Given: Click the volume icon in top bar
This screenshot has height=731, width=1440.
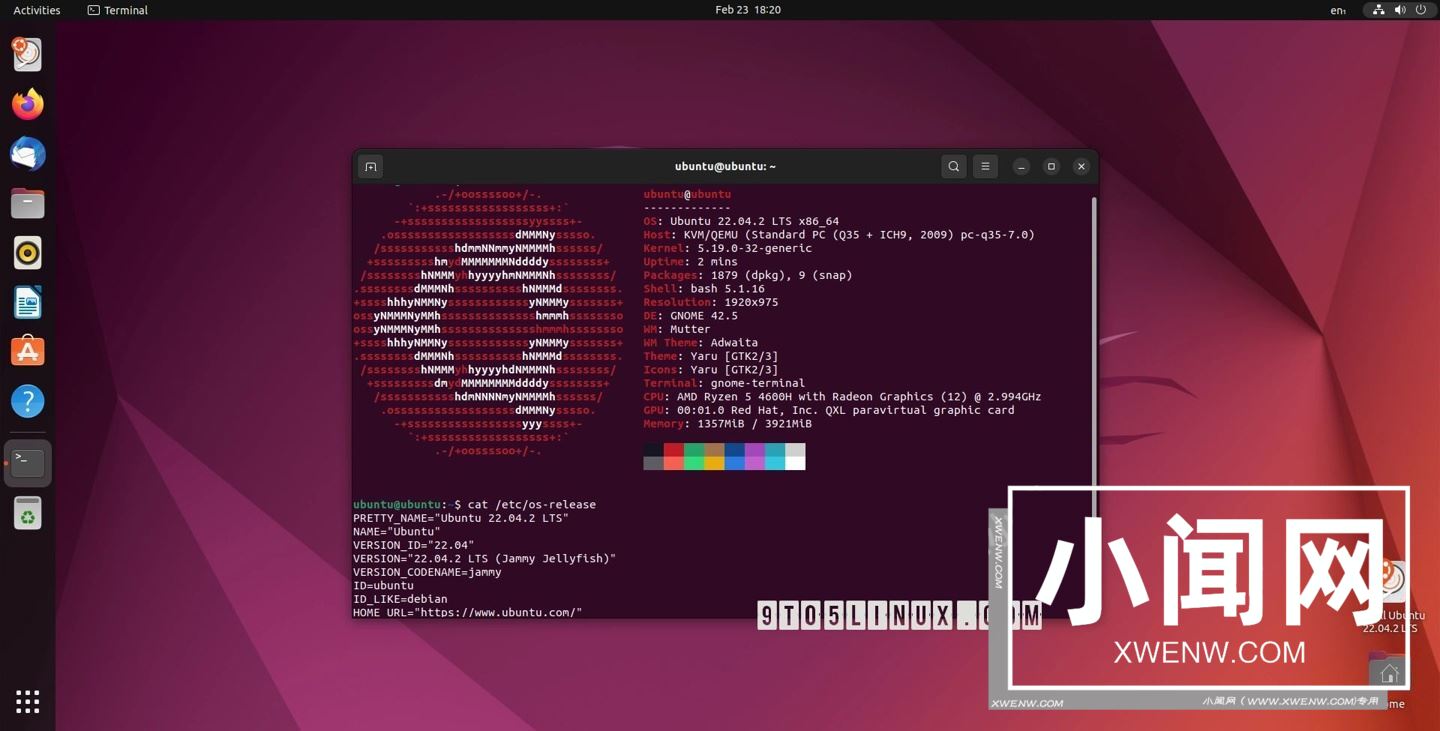Looking at the screenshot, I should coord(1399,10).
